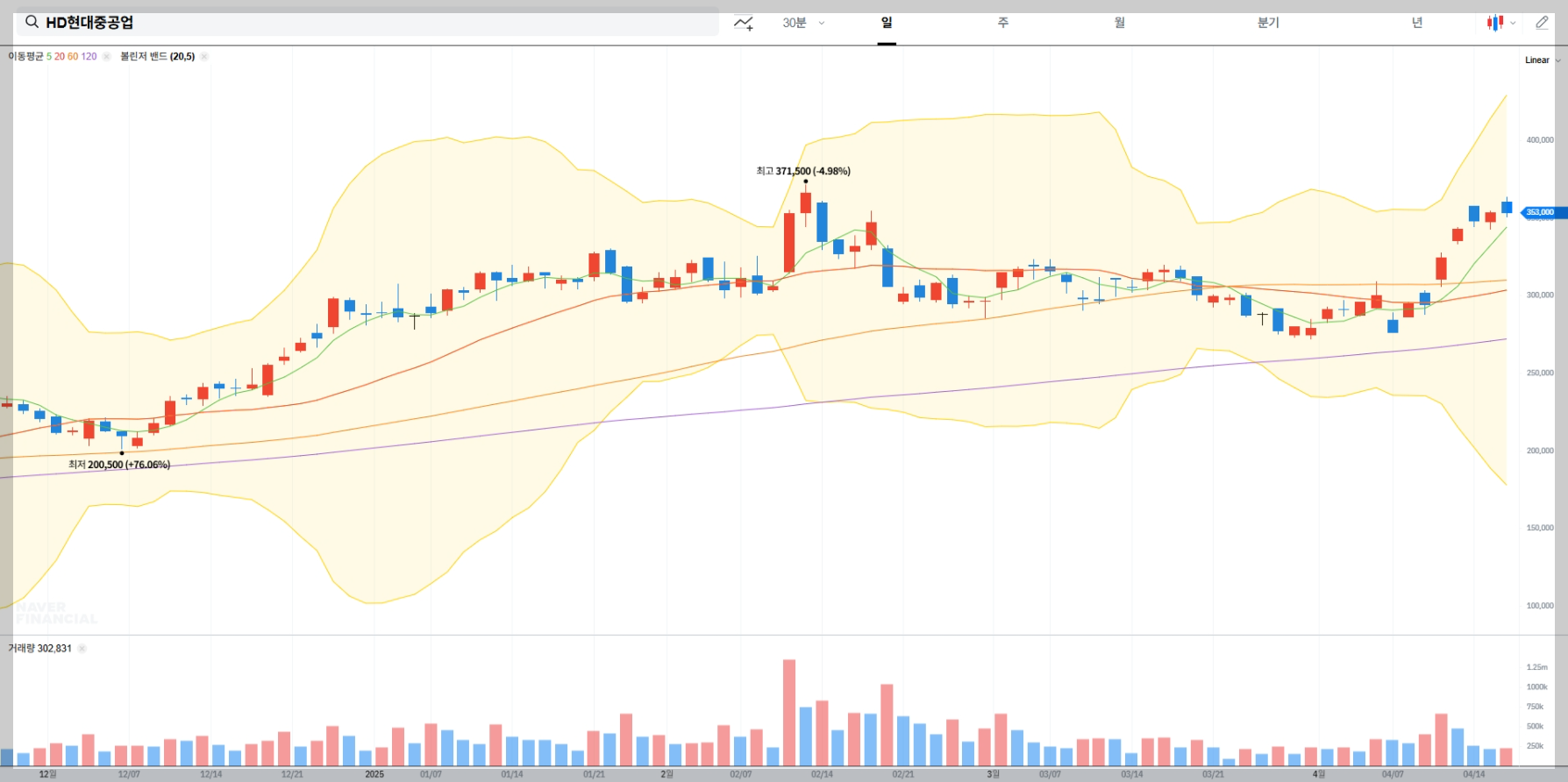Switch to the 분기 quarterly tab
1568x782 pixels.
coord(1268,23)
